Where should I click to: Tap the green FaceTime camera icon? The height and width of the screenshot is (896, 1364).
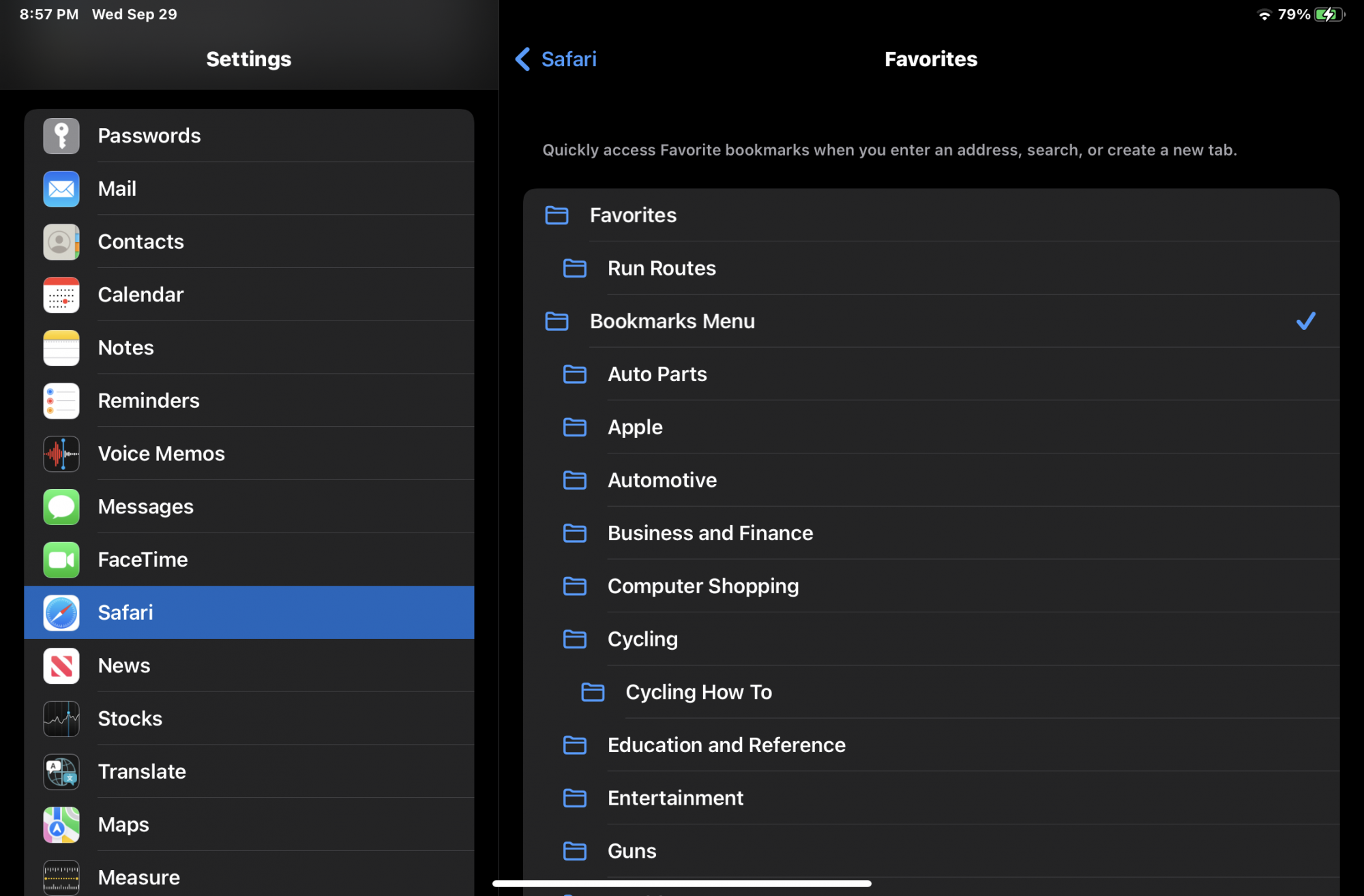tap(61, 560)
